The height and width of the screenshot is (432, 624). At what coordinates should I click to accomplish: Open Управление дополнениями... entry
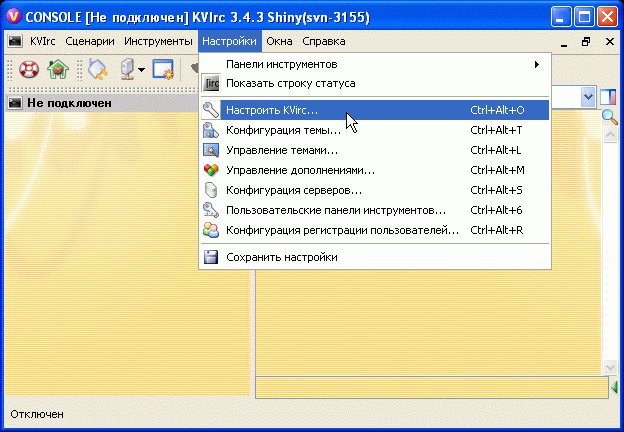click(375, 170)
